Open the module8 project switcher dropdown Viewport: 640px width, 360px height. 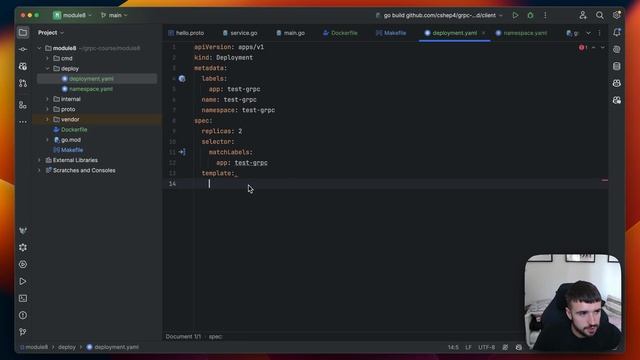click(x=72, y=16)
